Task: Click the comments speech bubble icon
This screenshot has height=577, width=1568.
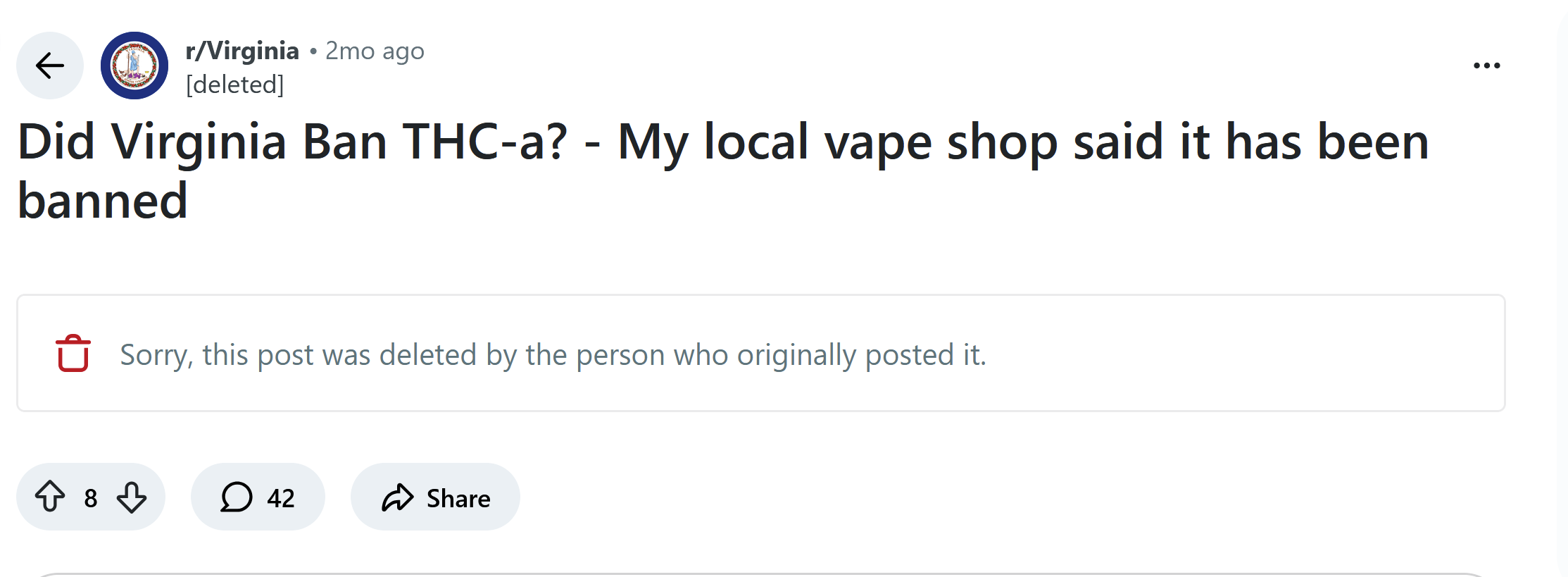Action: pos(237,497)
